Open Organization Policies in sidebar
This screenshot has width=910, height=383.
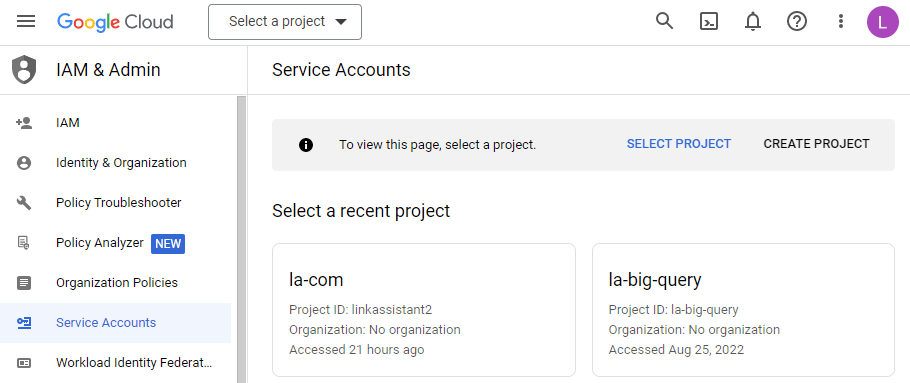(115, 283)
